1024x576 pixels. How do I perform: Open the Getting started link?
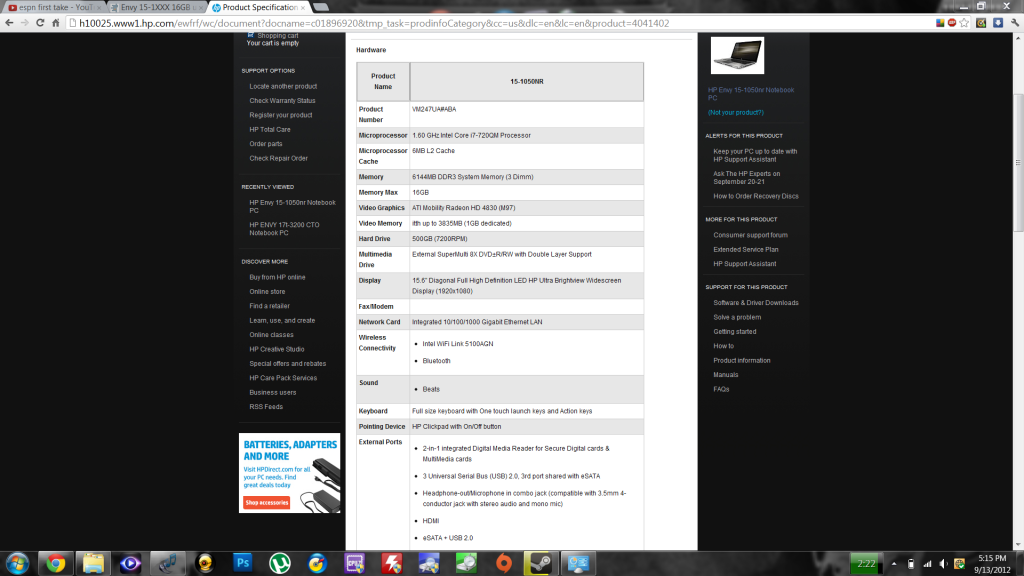(735, 331)
